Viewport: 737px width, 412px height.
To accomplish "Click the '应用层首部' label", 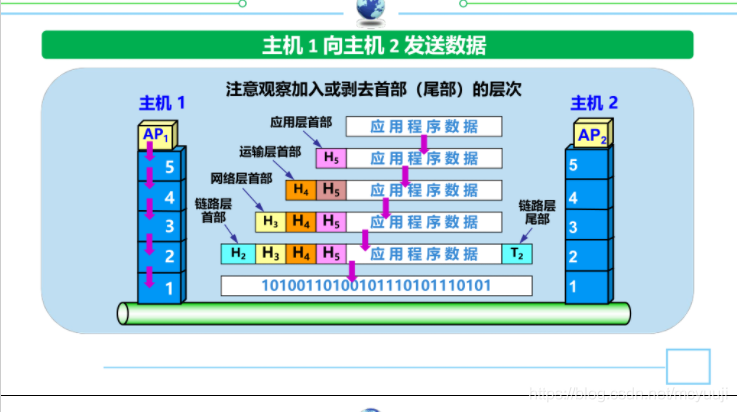I will (x=301, y=122).
